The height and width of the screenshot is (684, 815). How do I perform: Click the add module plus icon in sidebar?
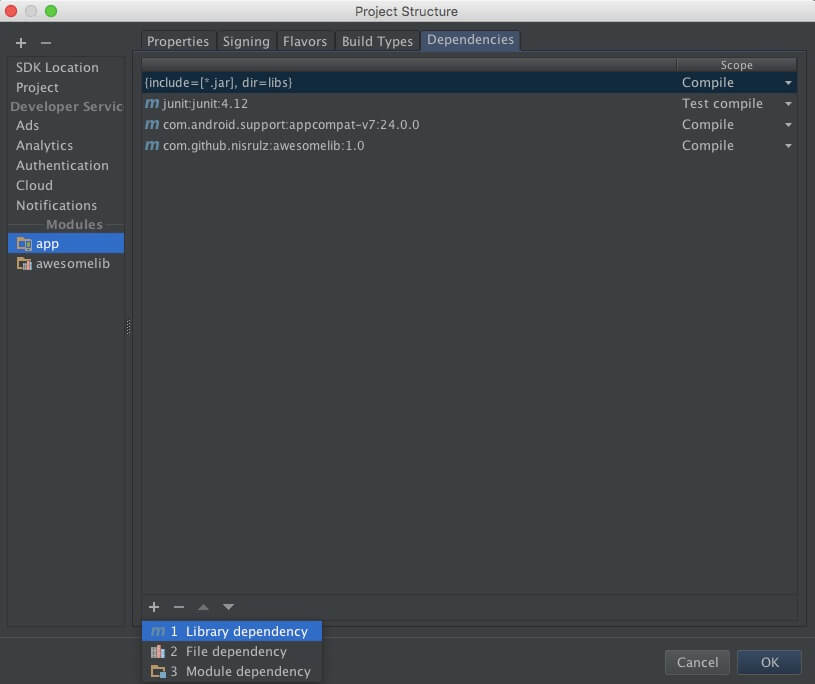21,43
